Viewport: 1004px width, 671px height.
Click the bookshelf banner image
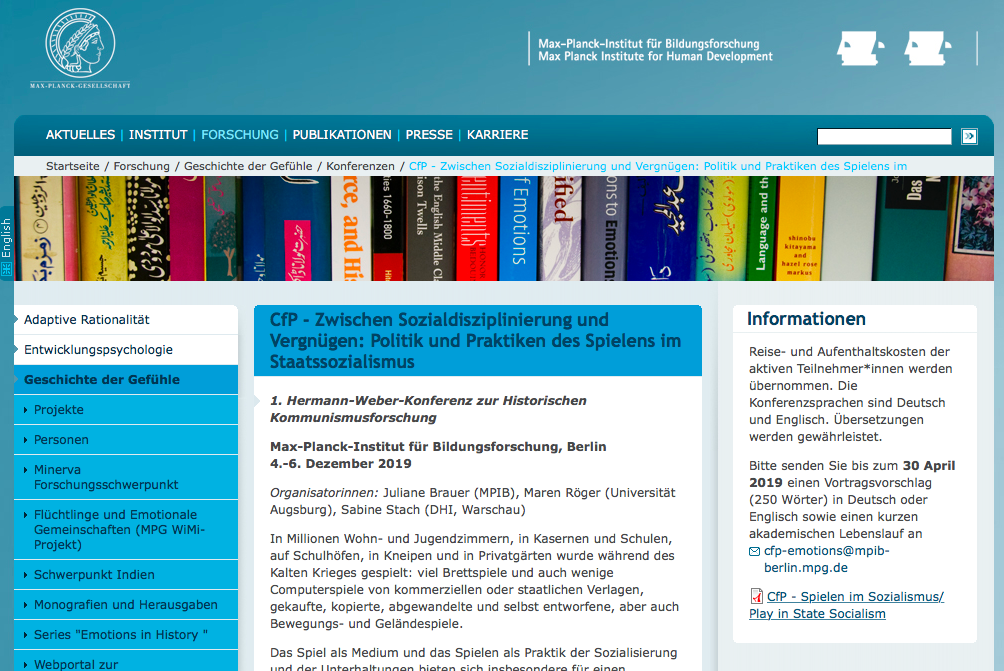click(504, 229)
